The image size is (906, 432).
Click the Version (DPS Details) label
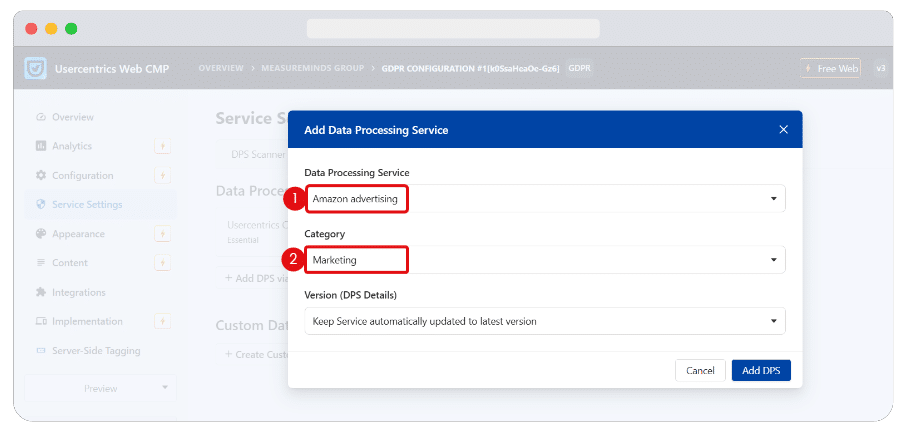click(351, 295)
